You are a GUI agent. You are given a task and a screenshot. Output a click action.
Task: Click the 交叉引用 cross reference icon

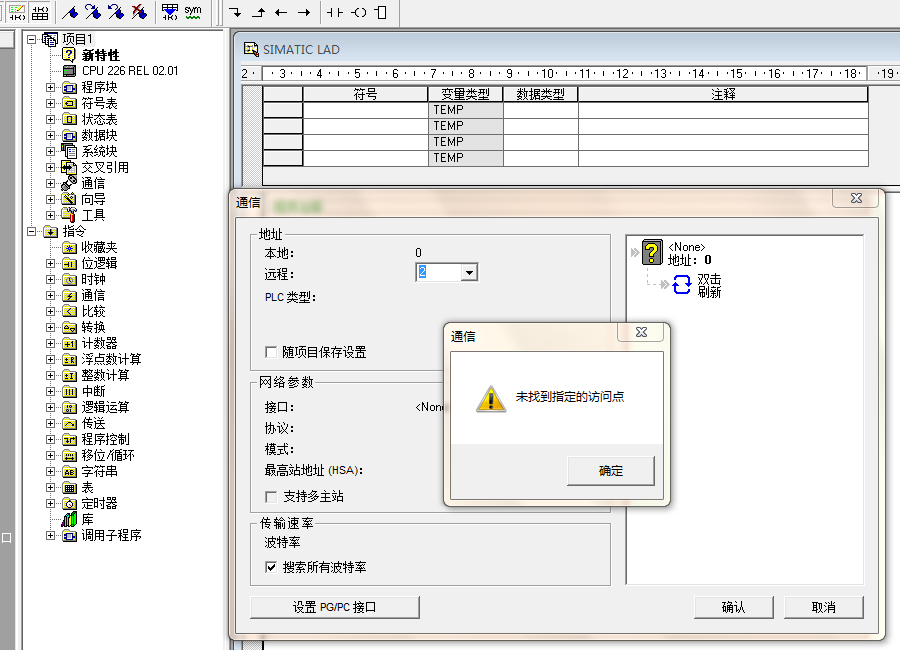69,167
